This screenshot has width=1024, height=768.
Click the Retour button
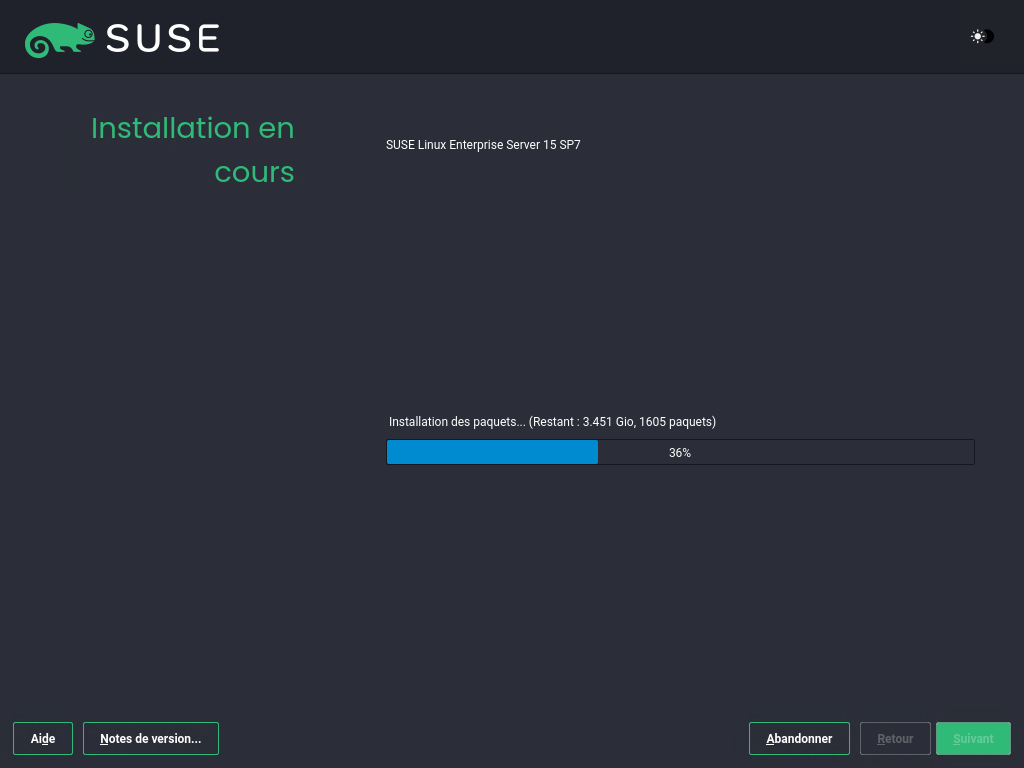tap(895, 739)
